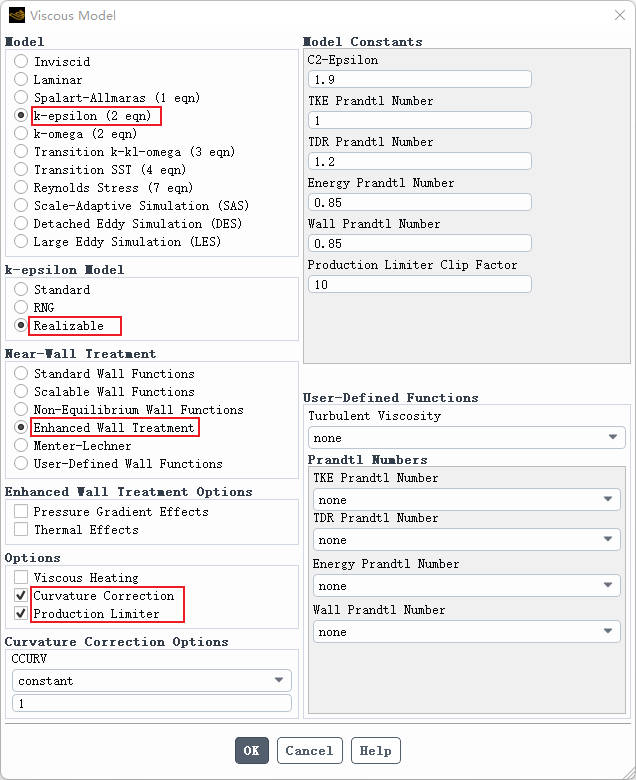Expand the Wall Prandtl Number UDF dropdown
Screen dimensions: 636x780
click(x=466, y=632)
